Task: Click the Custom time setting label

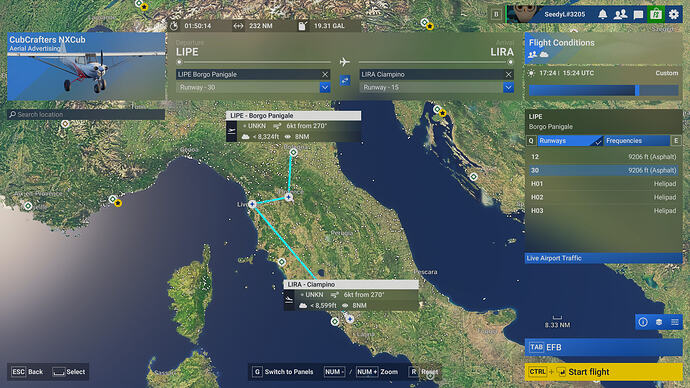Action: coord(666,73)
